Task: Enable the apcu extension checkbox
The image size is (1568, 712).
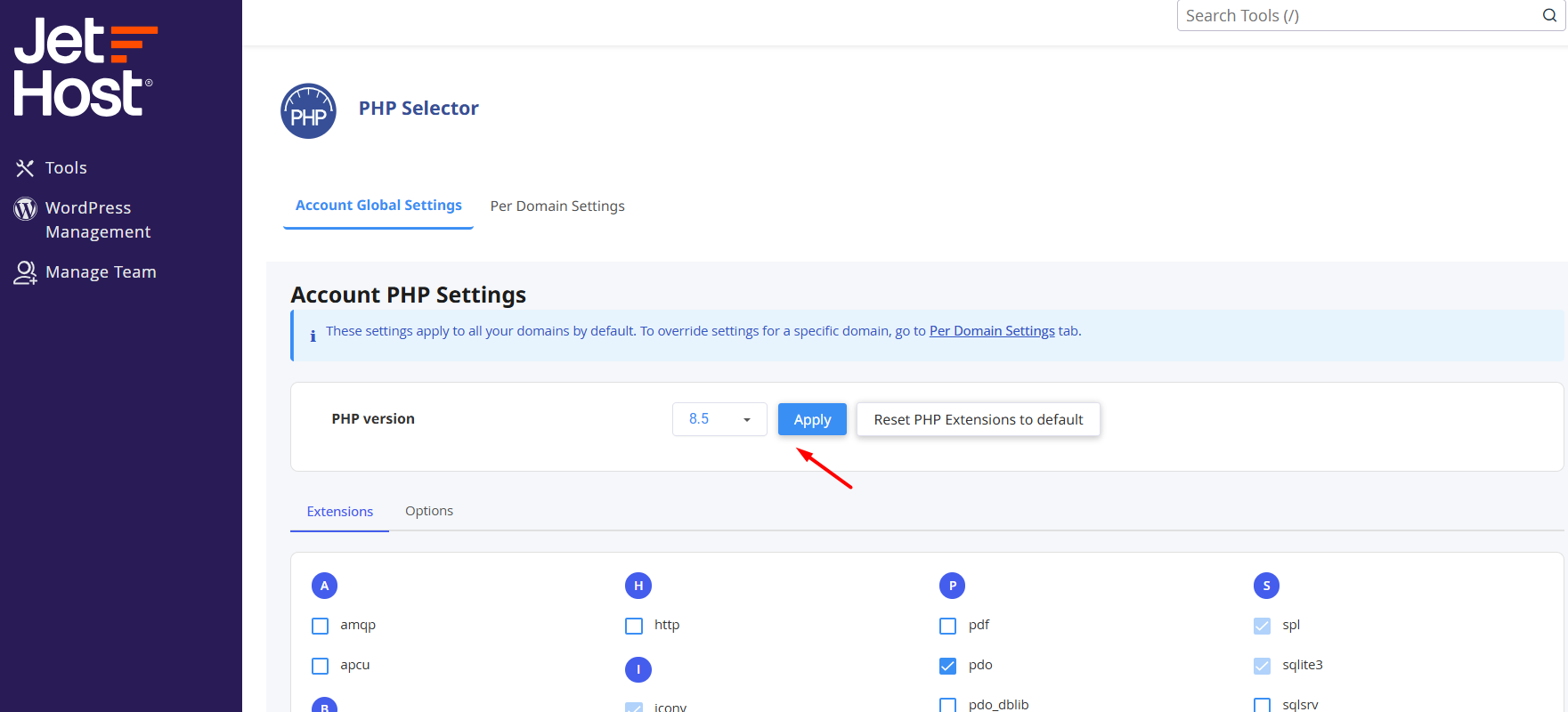Action: point(321,666)
